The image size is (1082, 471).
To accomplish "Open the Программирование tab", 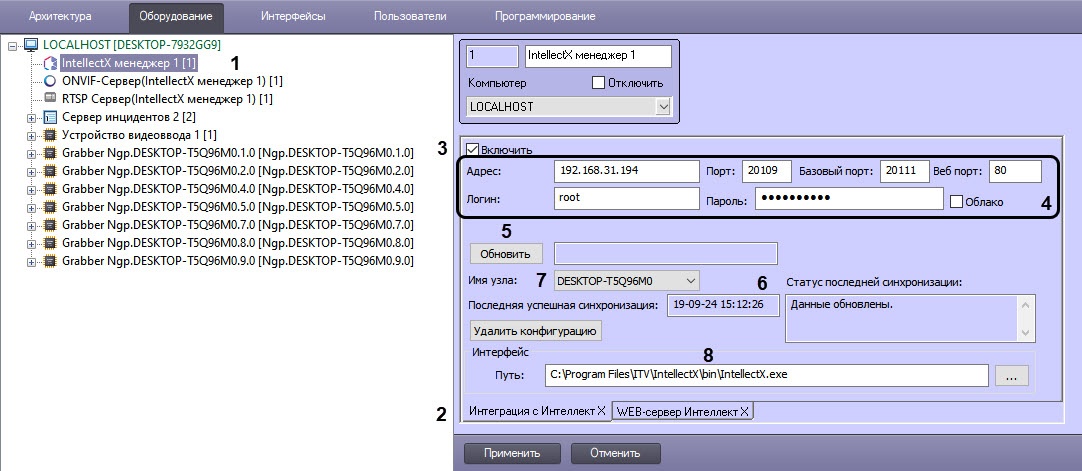I will (x=545, y=16).
